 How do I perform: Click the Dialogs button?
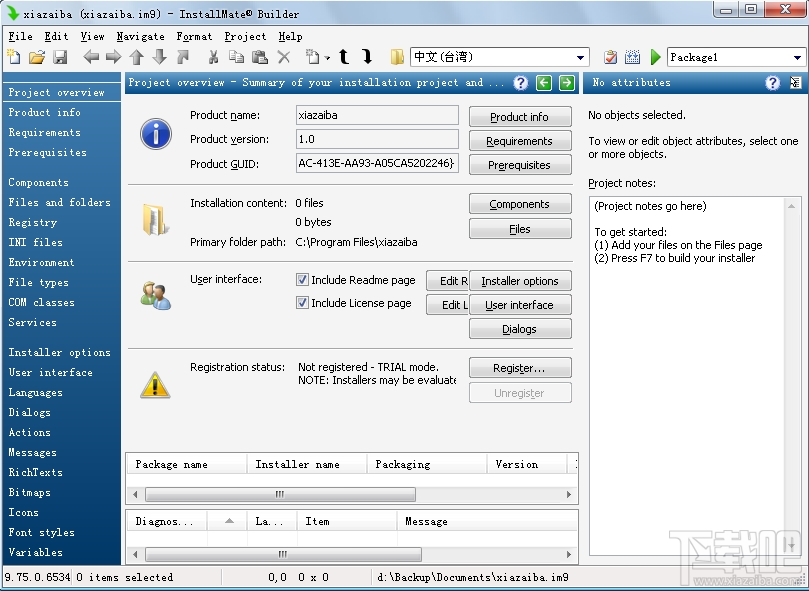520,329
